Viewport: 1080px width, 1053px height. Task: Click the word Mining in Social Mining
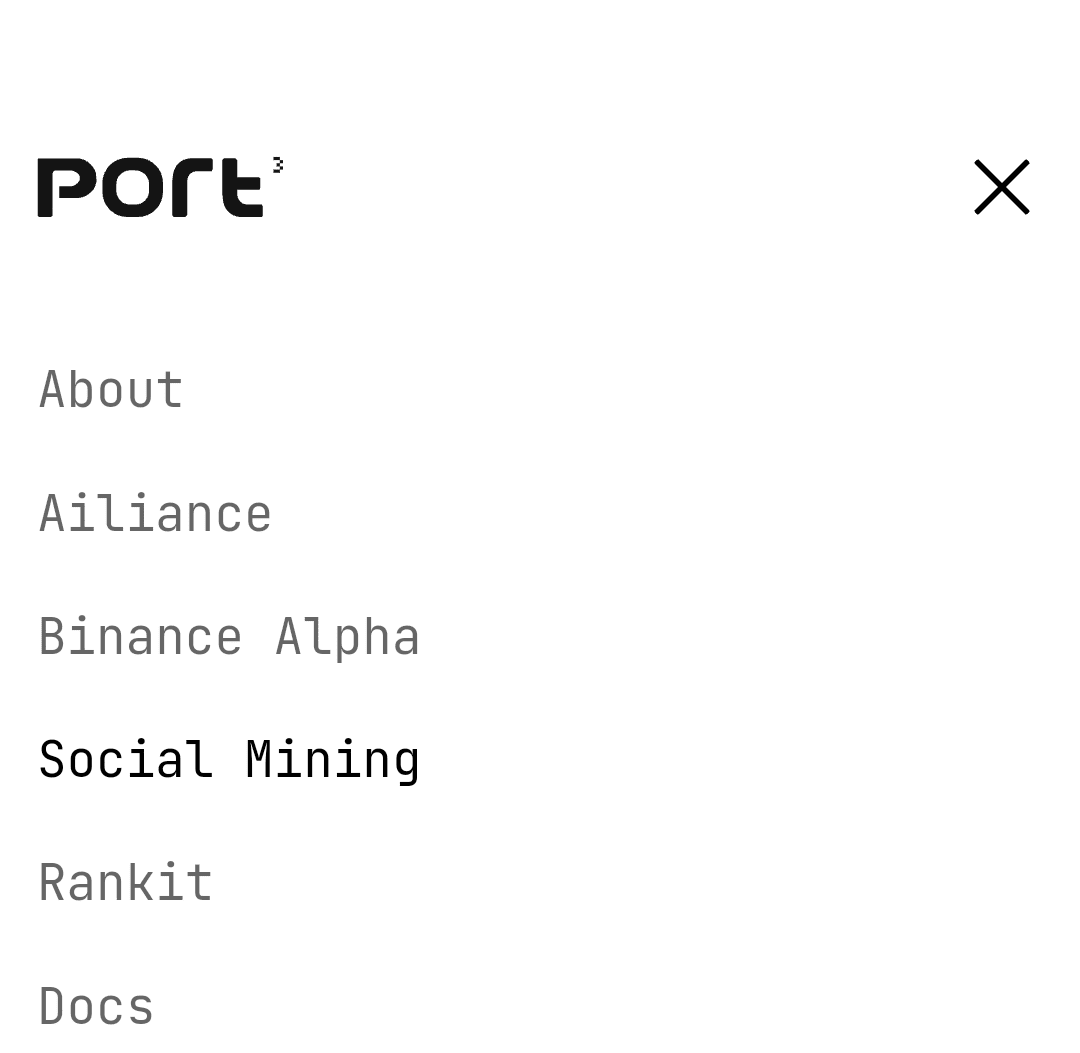coord(333,762)
